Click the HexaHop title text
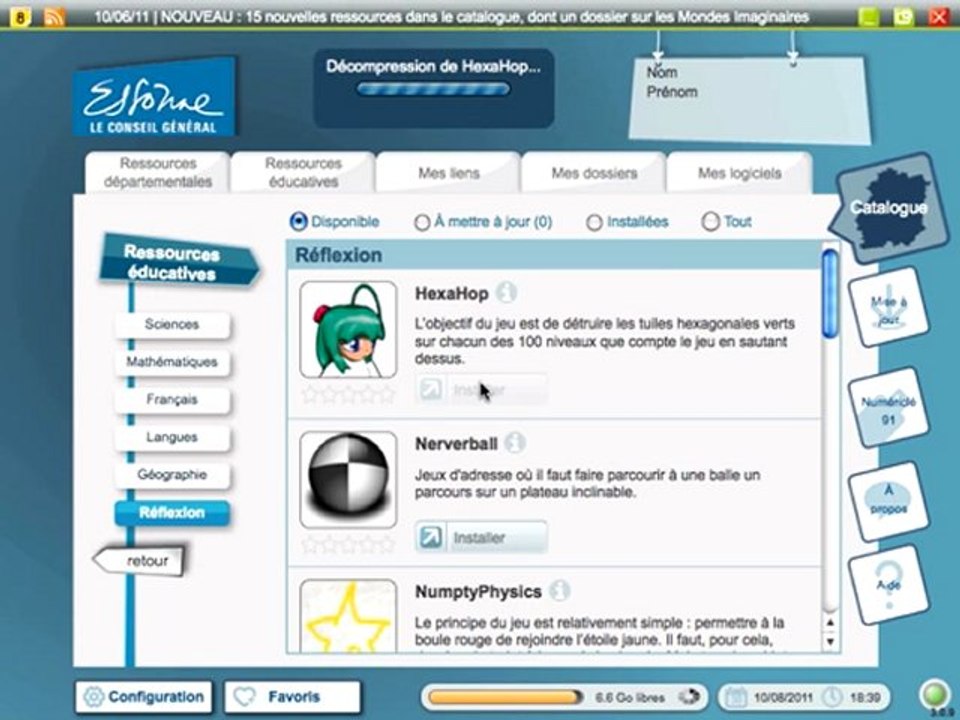 point(451,294)
